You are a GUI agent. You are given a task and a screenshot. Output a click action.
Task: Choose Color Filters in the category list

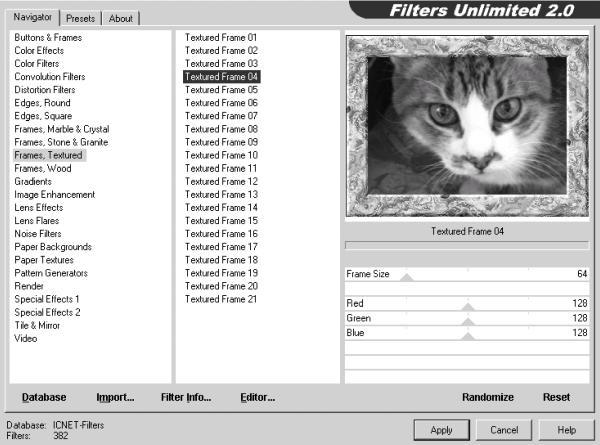click(37, 64)
